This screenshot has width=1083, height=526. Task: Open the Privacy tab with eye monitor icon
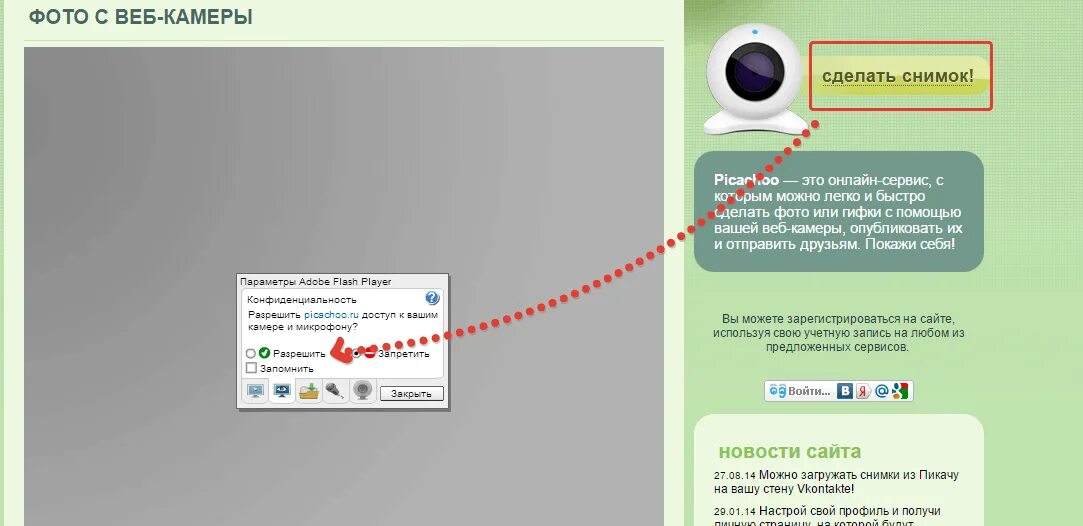point(282,391)
